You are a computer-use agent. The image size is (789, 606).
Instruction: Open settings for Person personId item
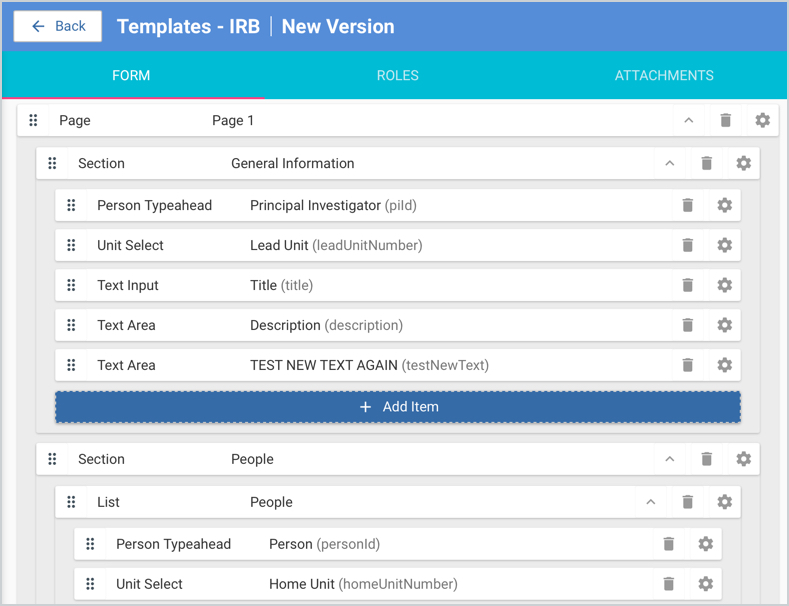[x=705, y=544]
